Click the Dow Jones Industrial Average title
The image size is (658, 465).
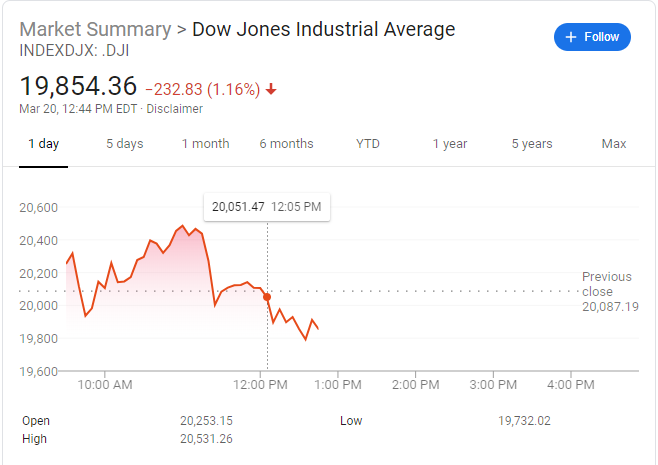[x=323, y=29]
